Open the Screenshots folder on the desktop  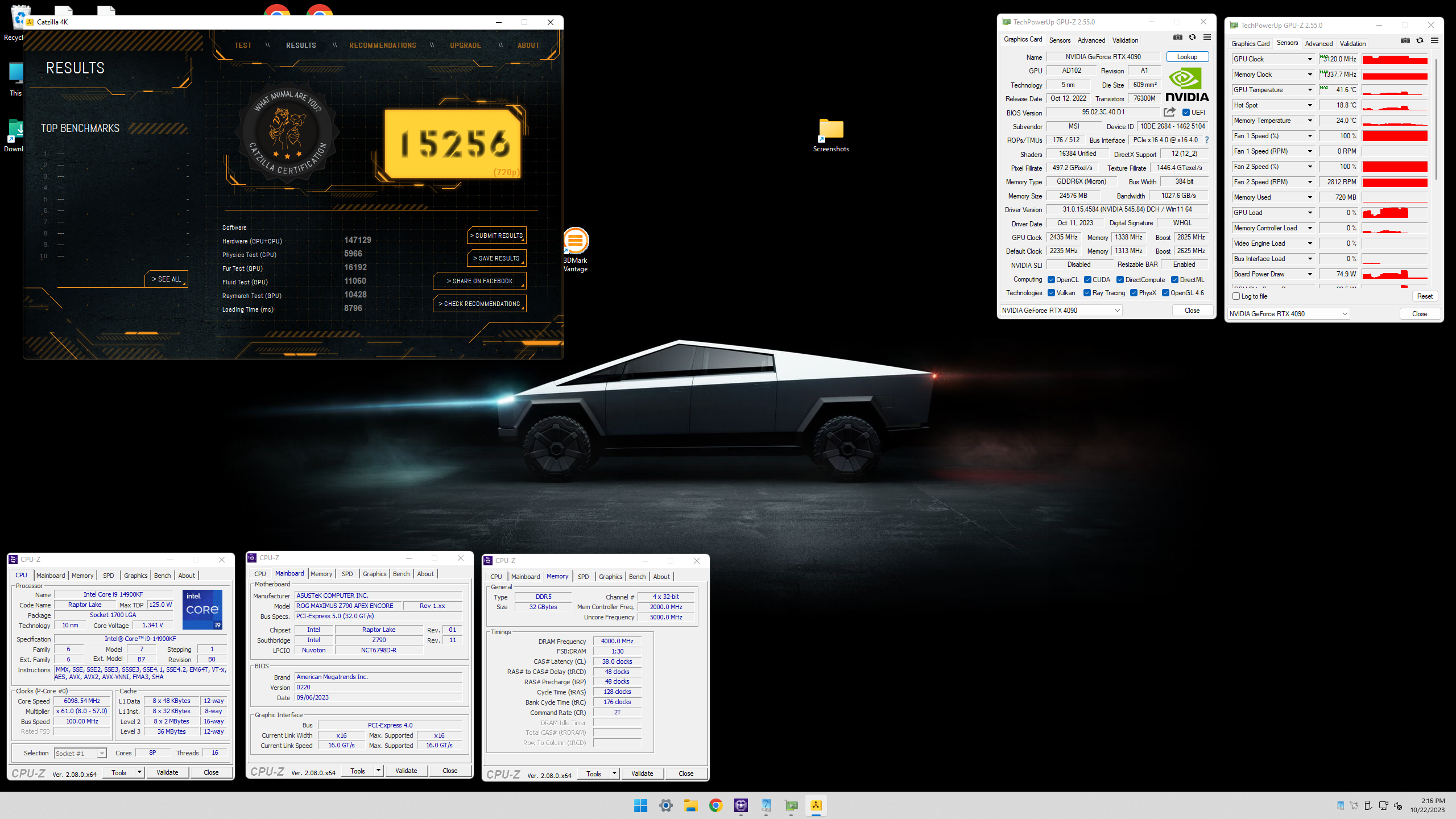(831, 135)
